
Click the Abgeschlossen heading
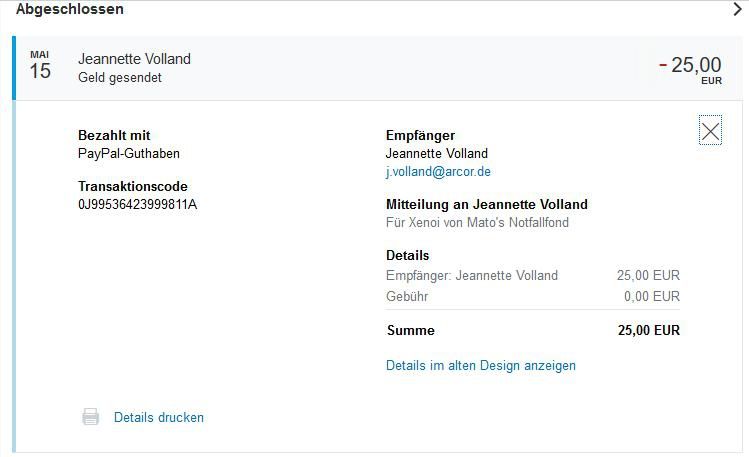(70, 9)
